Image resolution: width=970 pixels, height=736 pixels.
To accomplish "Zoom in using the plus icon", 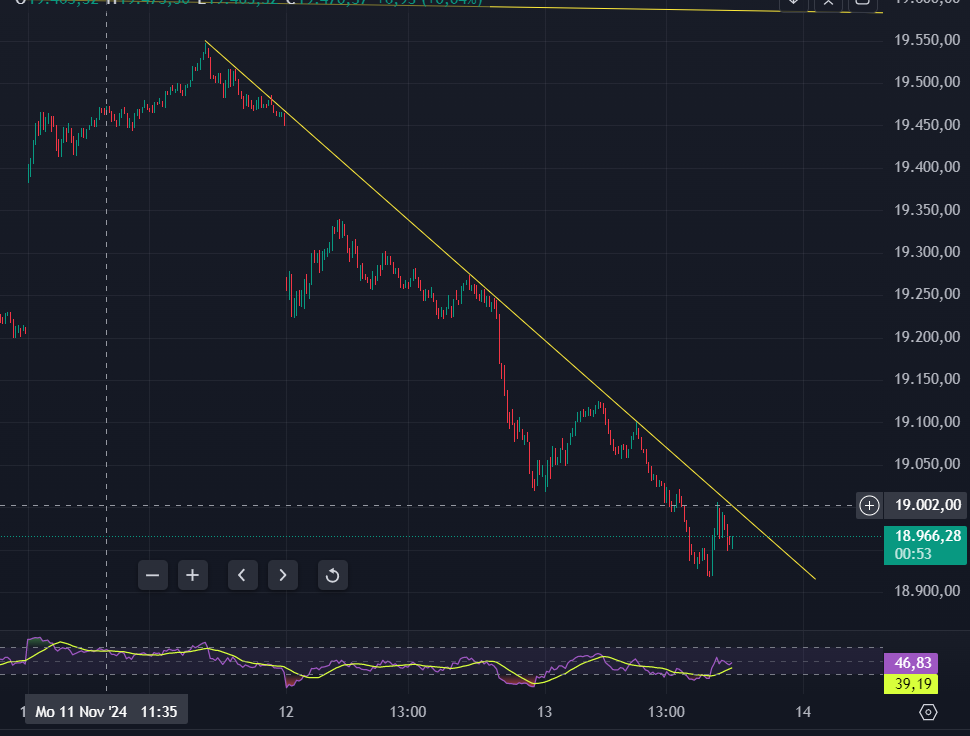I will point(192,575).
